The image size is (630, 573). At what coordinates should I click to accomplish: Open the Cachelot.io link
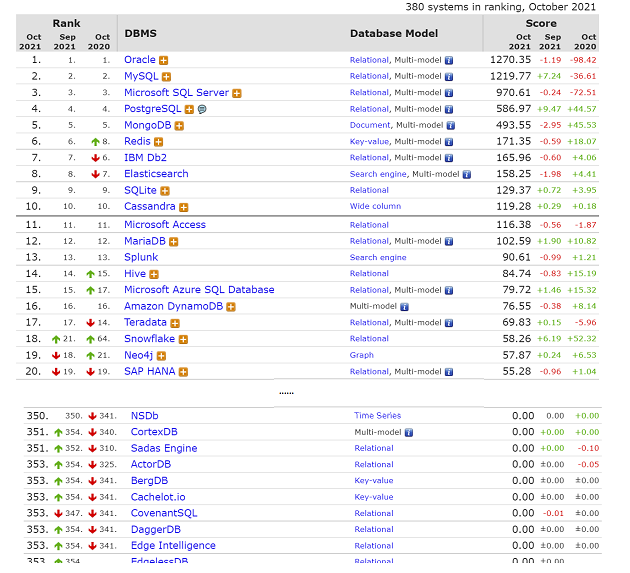pyautogui.click(x=158, y=497)
